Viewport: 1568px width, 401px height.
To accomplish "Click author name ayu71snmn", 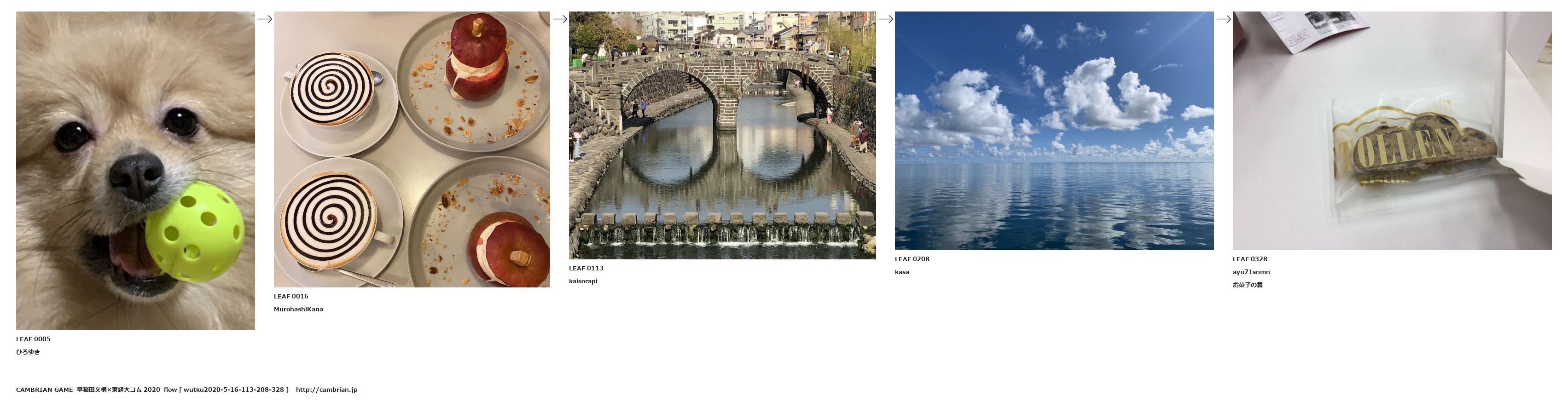I will [x=1251, y=272].
